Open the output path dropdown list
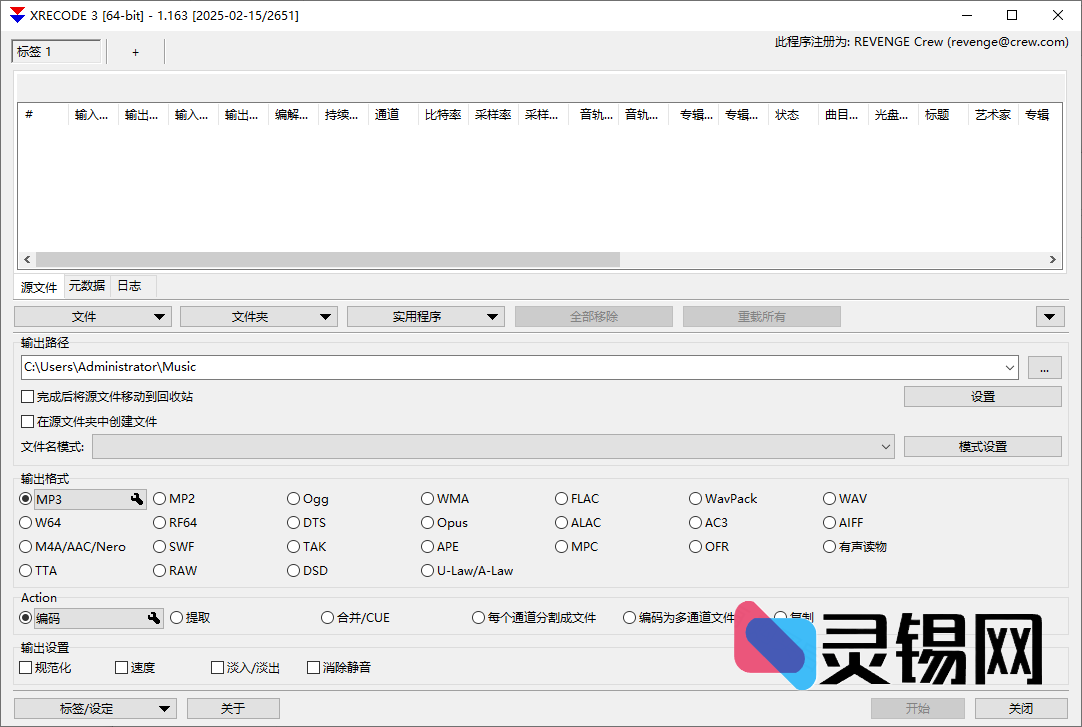1082x727 pixels. click(1009, 367)
